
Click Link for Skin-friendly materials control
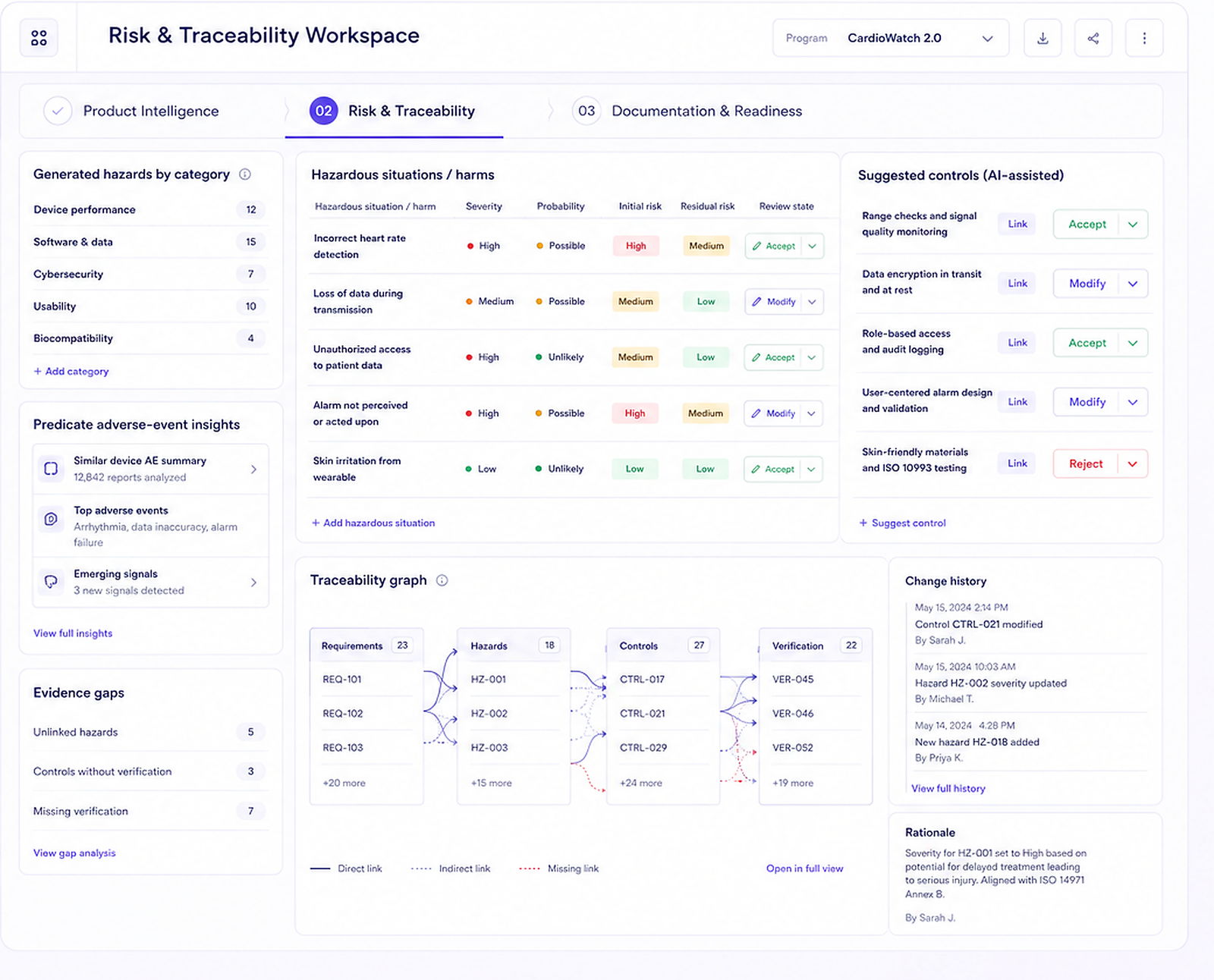click(1017, 463)
